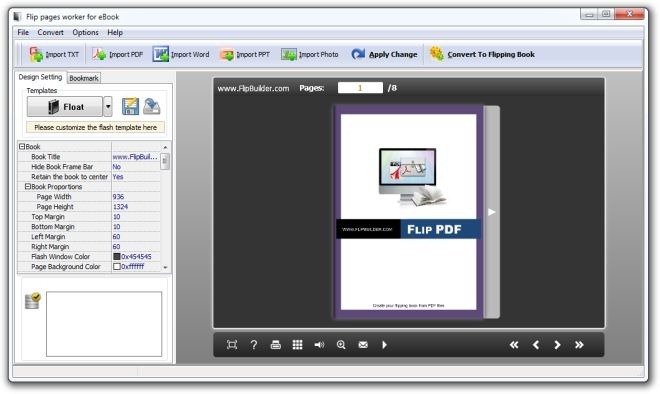Click the Import PPT toolbar icon
This screenshot has height=394, width=660.
[226, 55]
